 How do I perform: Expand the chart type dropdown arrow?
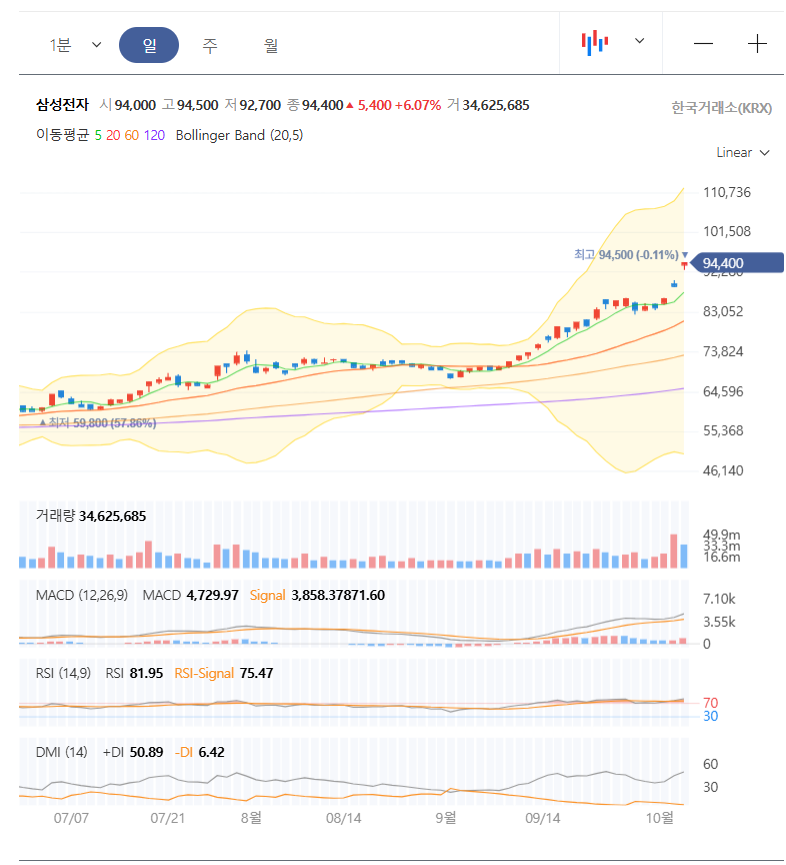[639, 41]
